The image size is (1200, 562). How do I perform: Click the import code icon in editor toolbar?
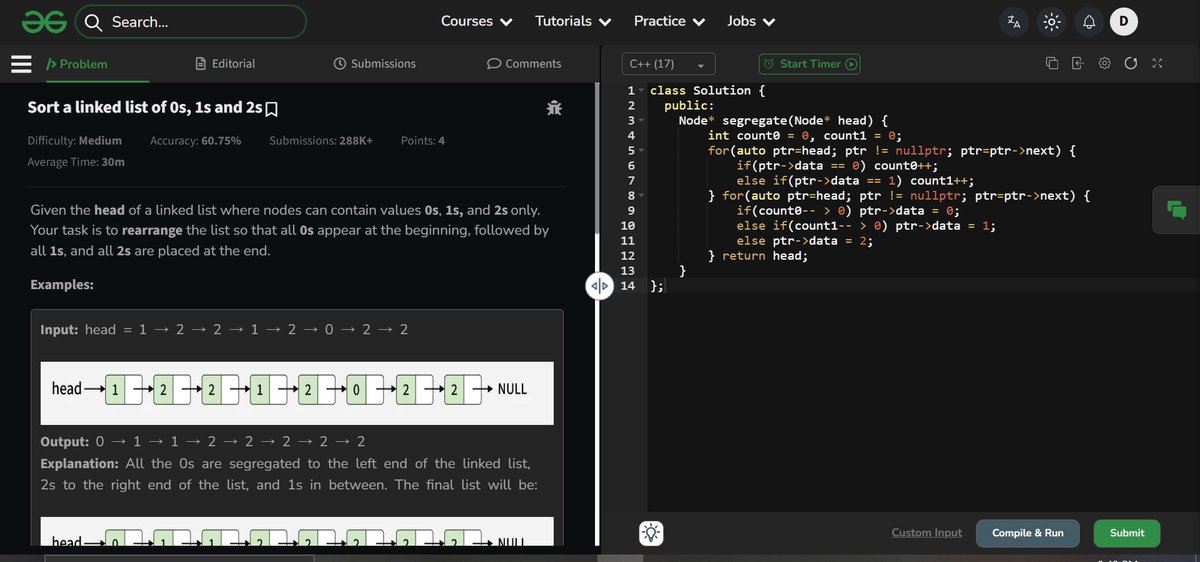click(1078, 63)
